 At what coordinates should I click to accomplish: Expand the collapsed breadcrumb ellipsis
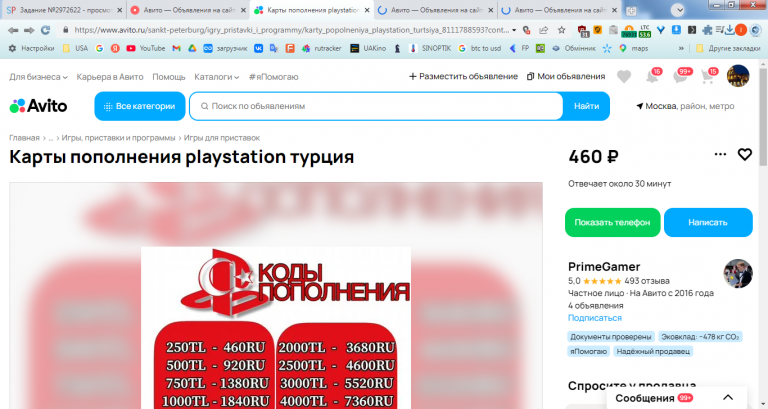pos(50,139)
